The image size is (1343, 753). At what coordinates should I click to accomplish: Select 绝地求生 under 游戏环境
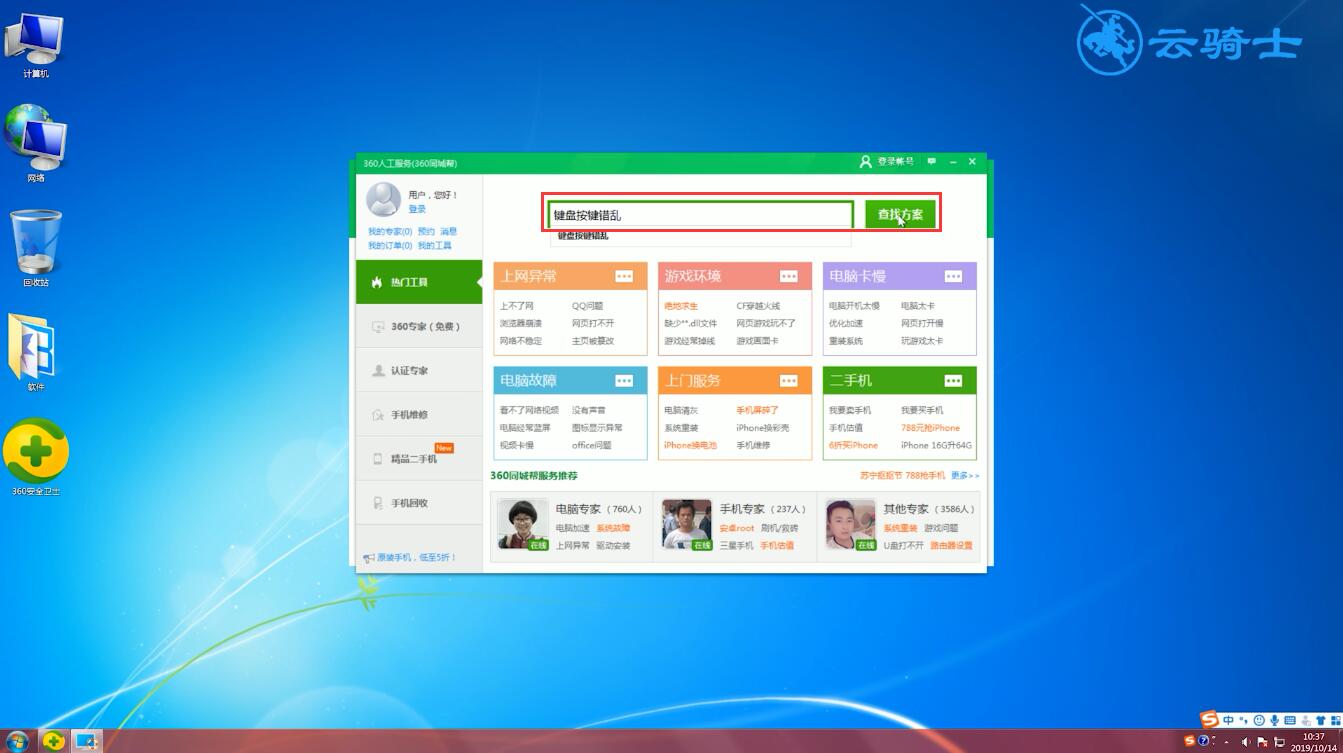pos(681,306)
